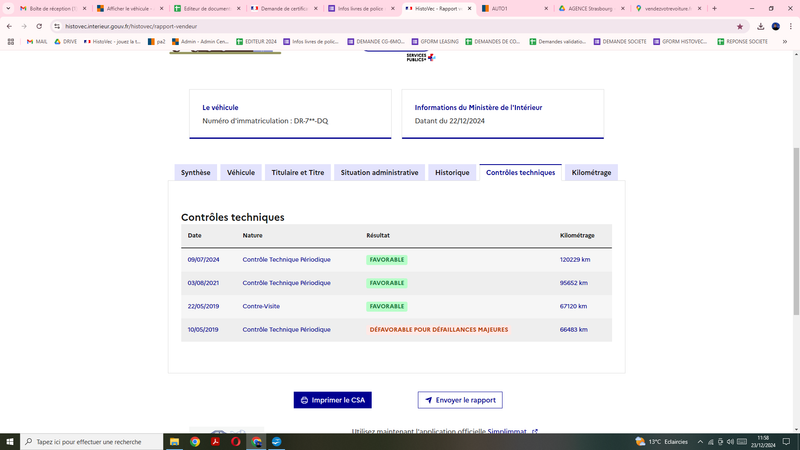Image resolution: width=800 pixels, height=450 pixels.
Task: Select the Contrôles techniques tab
Action: (x=520, y=172)
